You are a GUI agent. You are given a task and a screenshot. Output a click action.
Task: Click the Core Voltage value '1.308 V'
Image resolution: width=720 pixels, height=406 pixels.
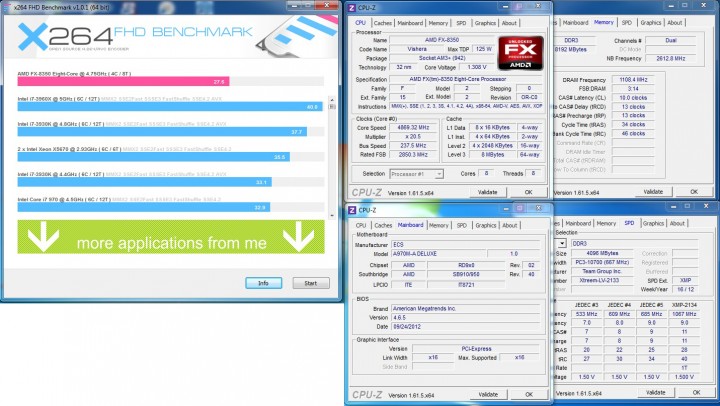(476, 67)
